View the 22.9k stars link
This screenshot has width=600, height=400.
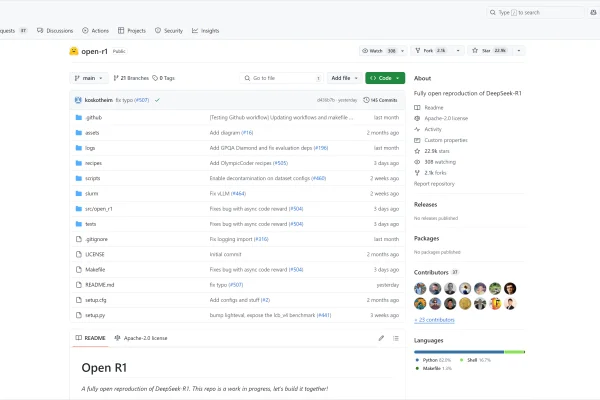click(432, 151)
